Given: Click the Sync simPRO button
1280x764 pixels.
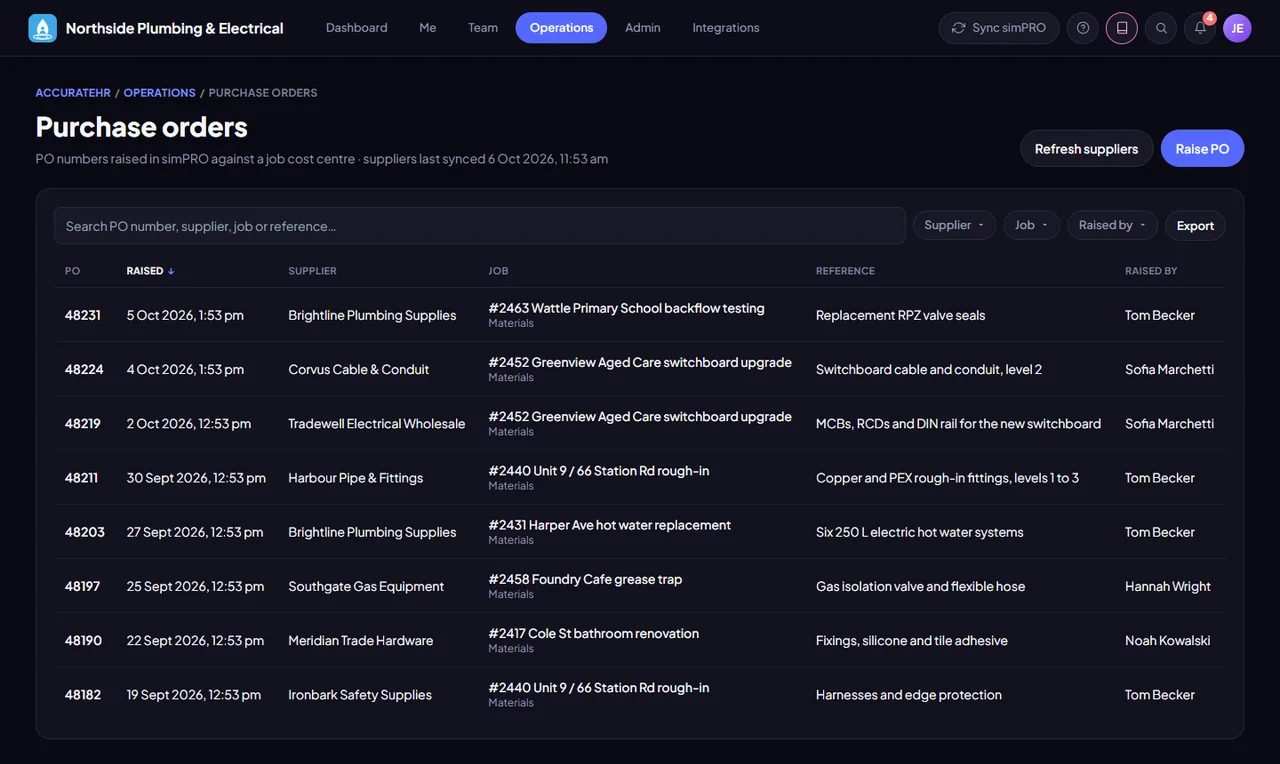Looking at the screenshot, I should (999, 28).
